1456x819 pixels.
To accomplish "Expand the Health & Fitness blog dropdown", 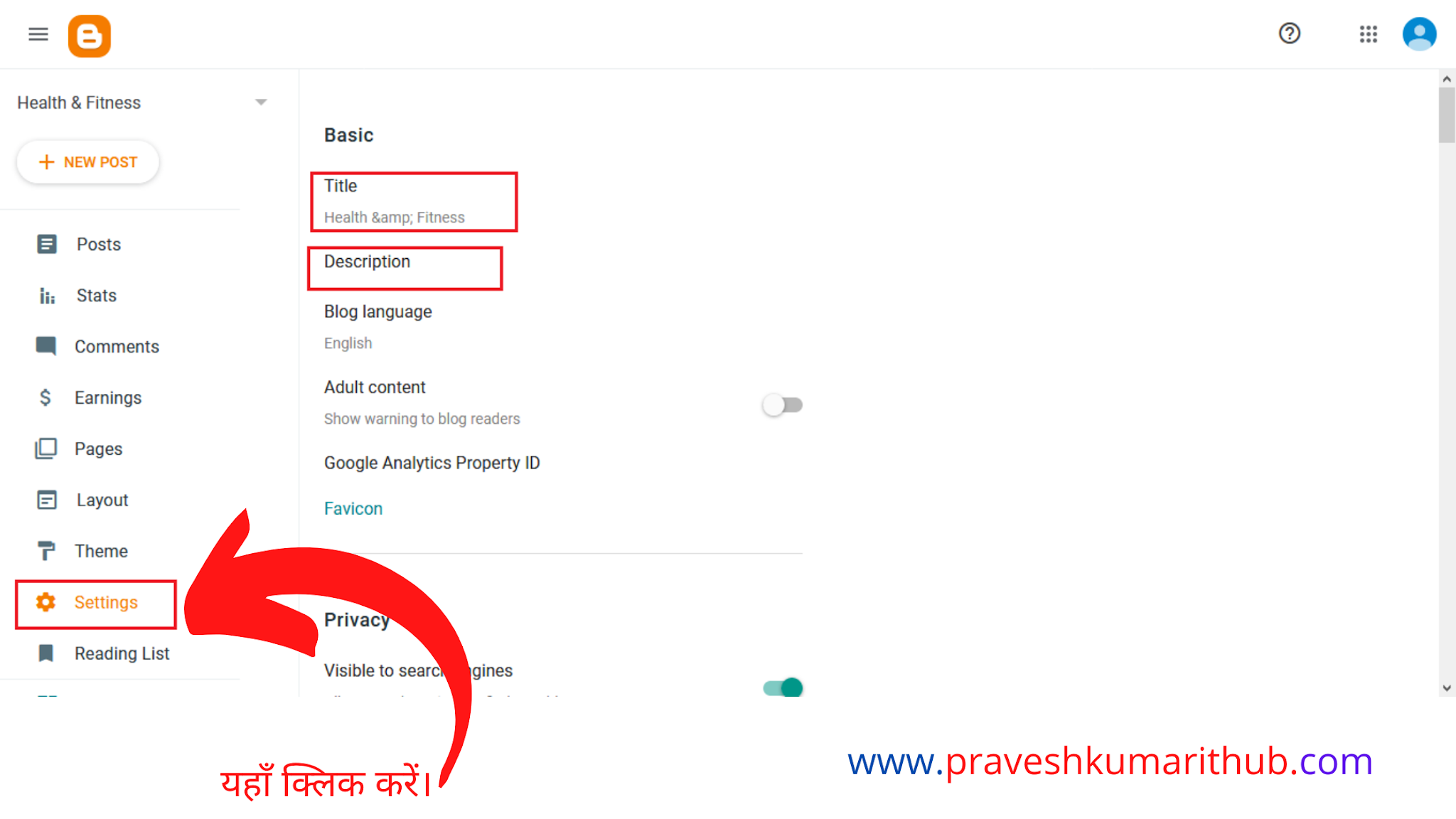I will 261,102.
